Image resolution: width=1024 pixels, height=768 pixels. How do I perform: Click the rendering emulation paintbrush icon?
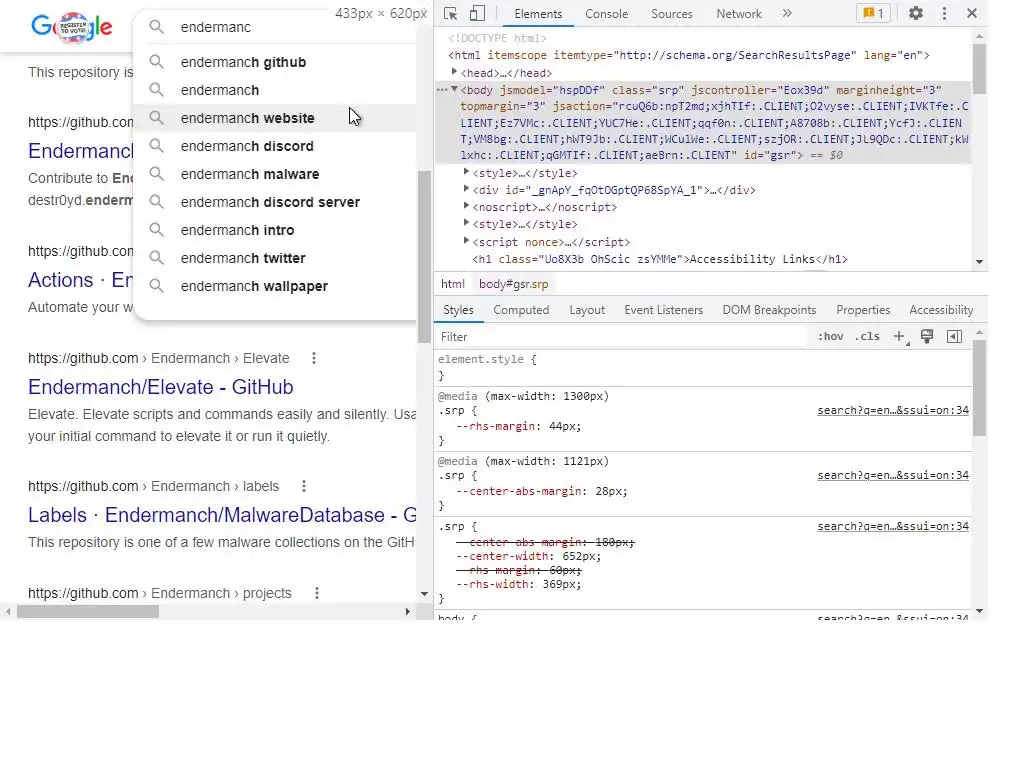927,336
